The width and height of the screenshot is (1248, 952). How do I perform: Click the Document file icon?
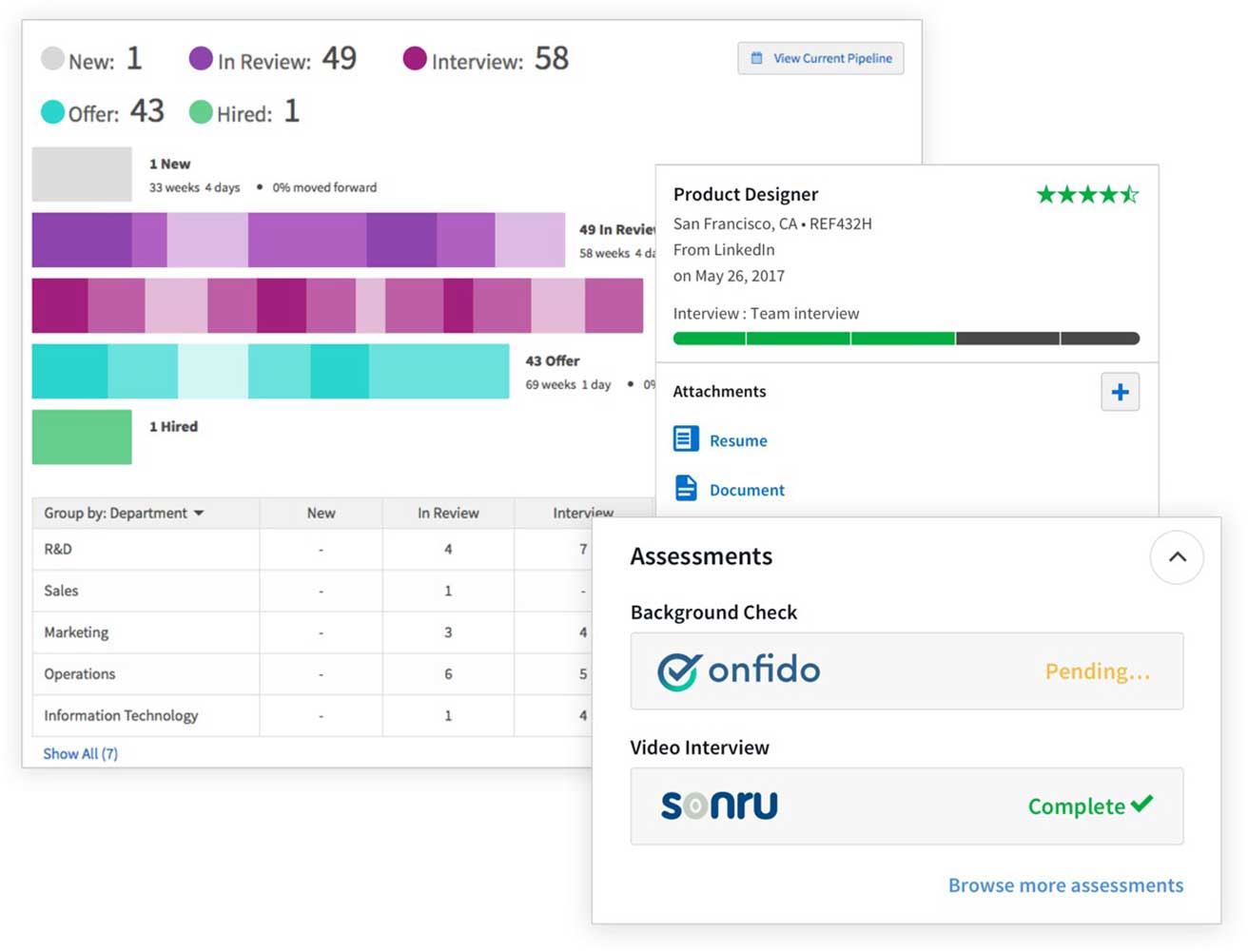(686, 489)
